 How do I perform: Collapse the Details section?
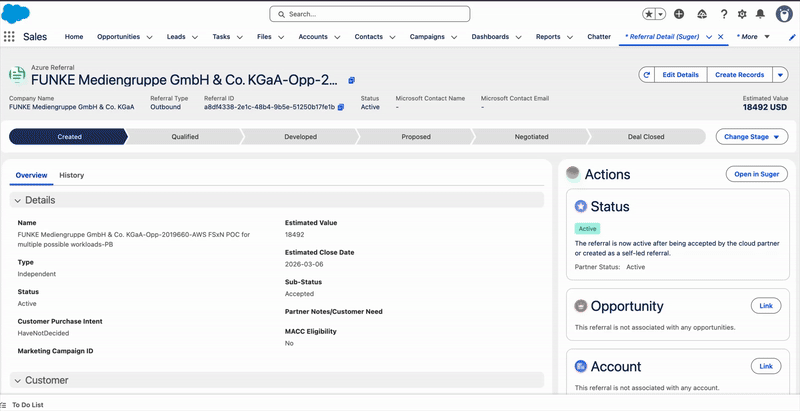[18, 201]
